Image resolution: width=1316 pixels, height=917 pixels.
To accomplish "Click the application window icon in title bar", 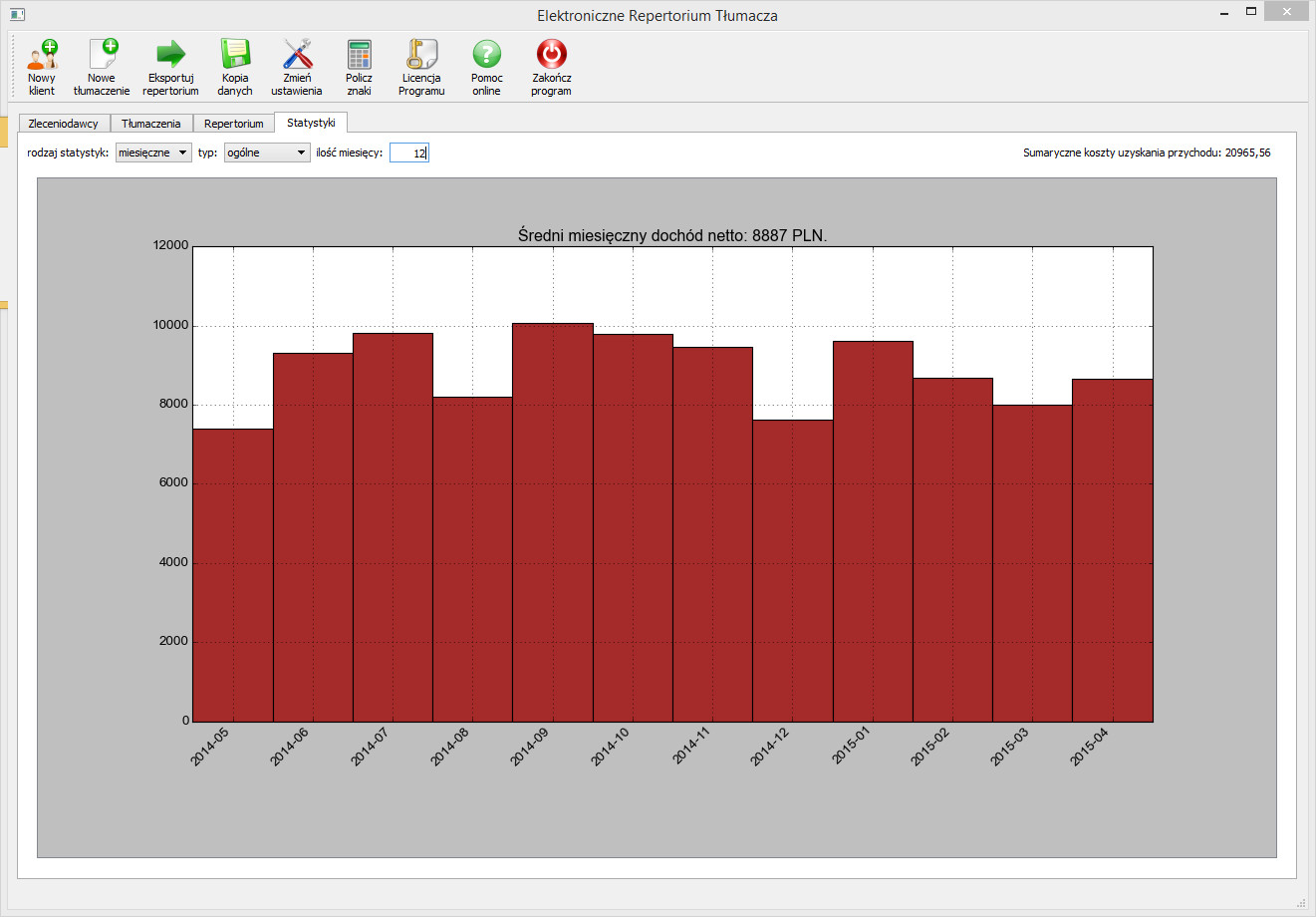I will point(17,15).
